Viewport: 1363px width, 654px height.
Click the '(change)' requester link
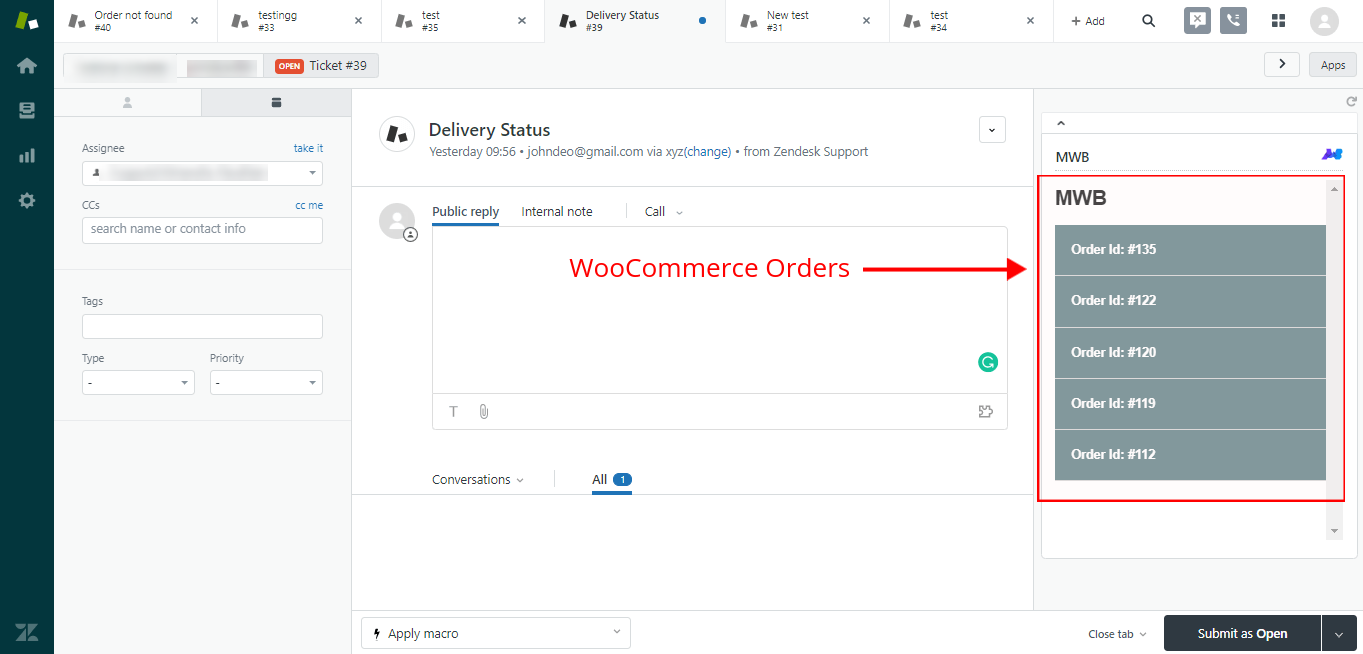(x=708, y=152)
